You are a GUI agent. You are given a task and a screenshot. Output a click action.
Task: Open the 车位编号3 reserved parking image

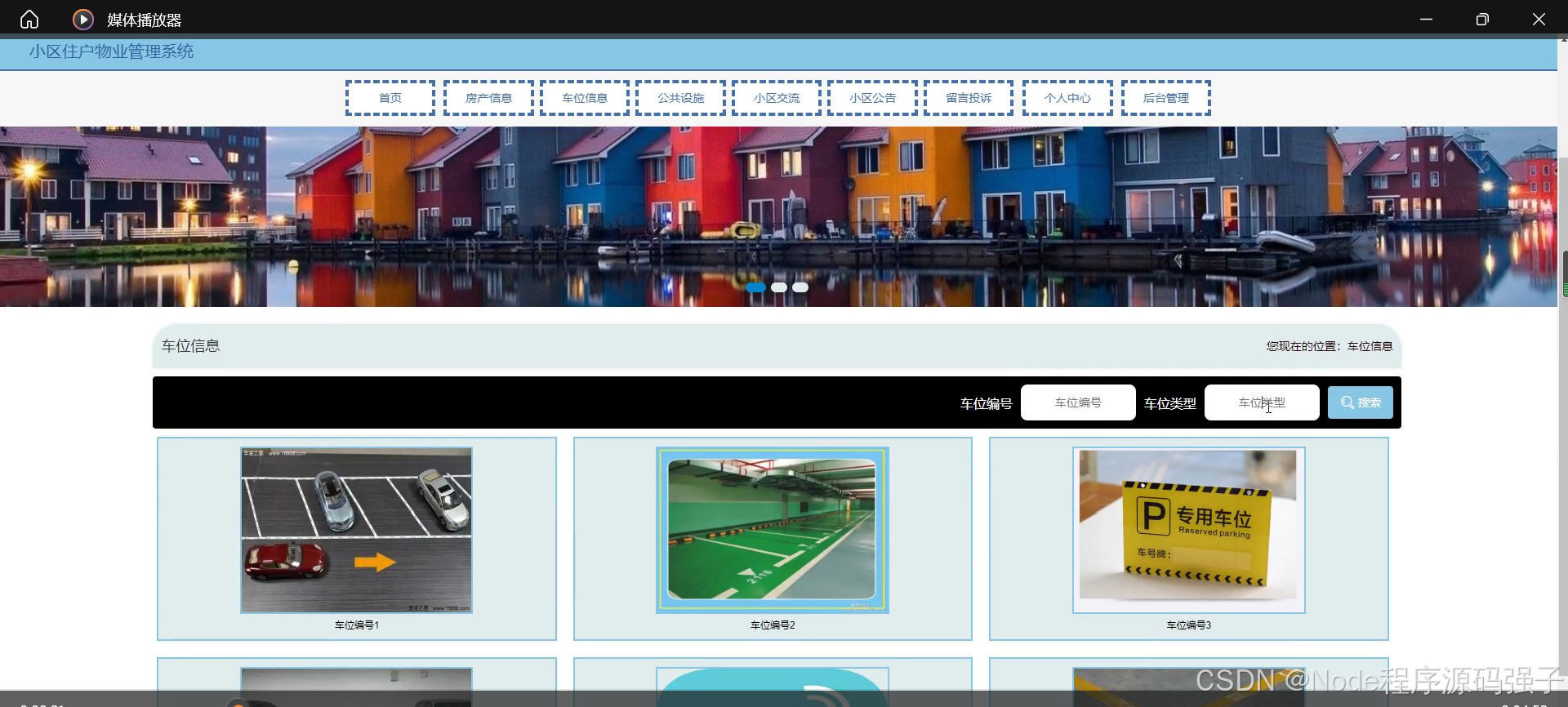click(1188, 530)
